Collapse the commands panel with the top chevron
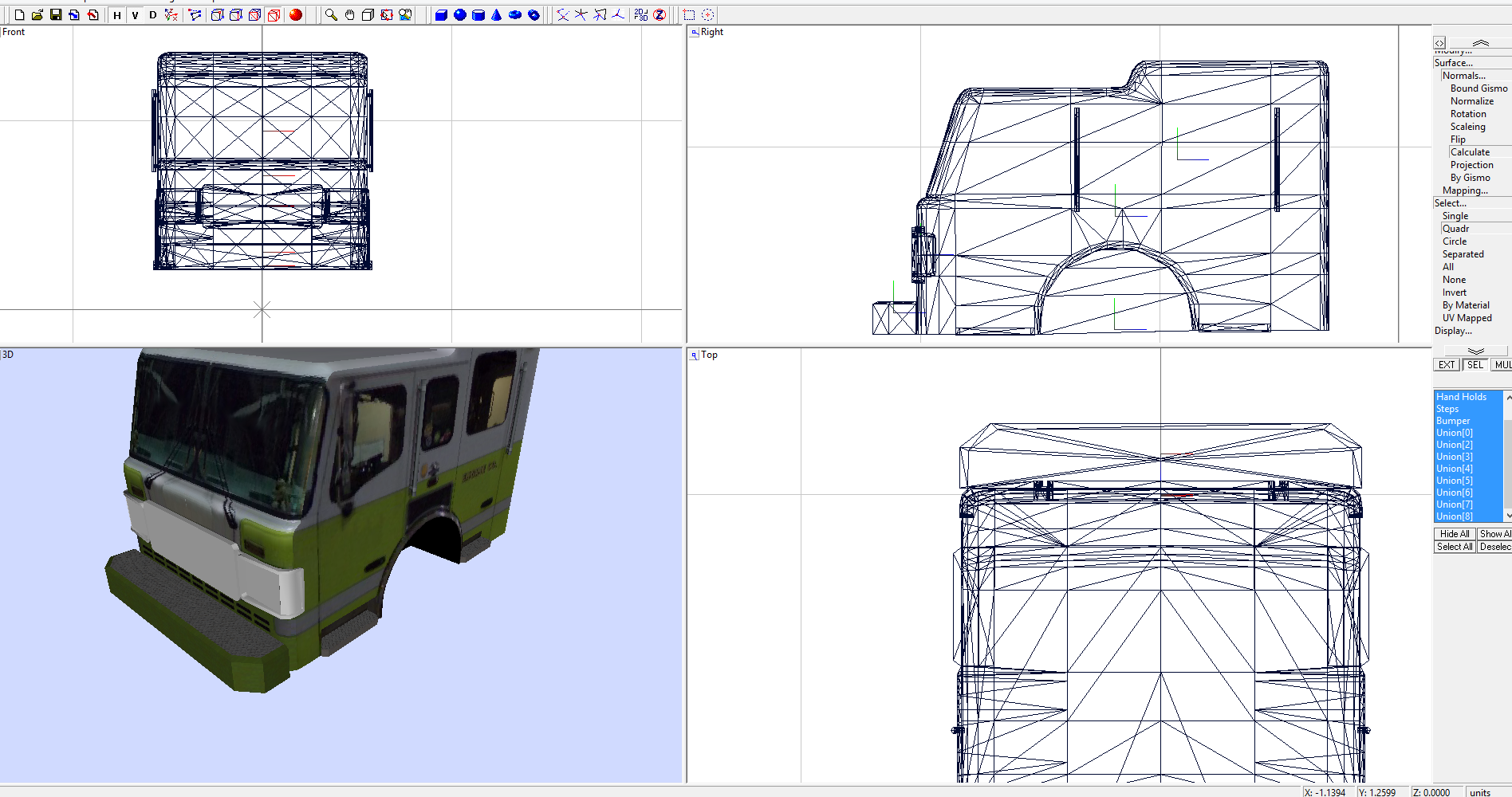Screen dimensions: 1512x797 (1480, 43)
